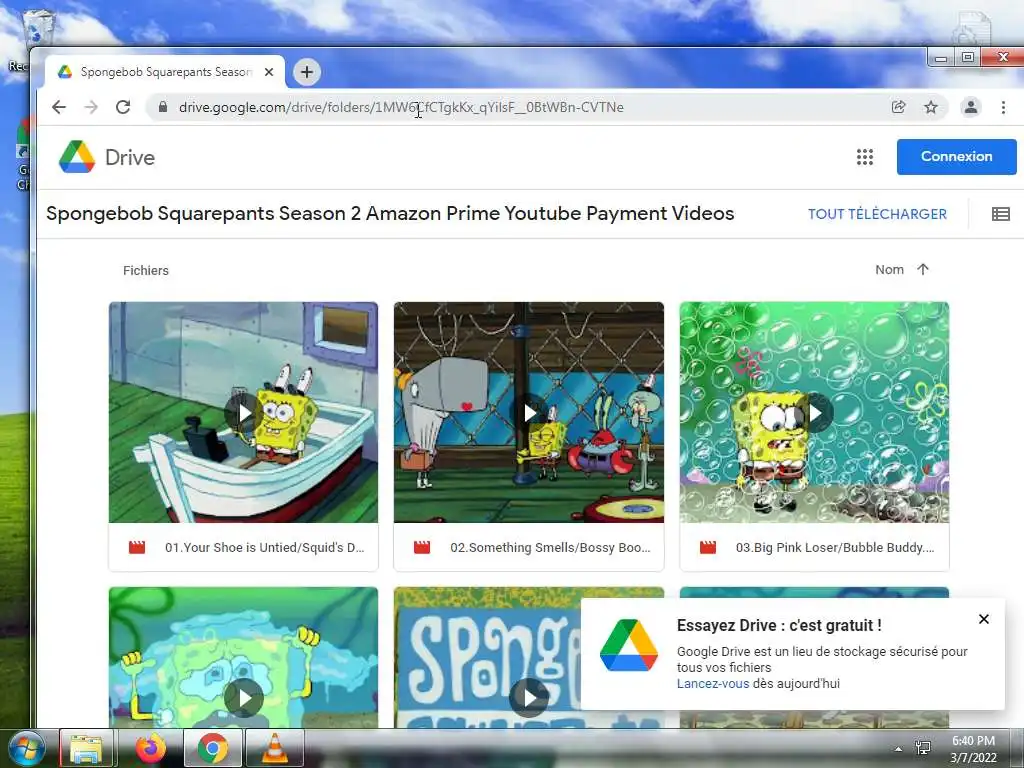Open Firefox from the taskbar

click(151, 749)
